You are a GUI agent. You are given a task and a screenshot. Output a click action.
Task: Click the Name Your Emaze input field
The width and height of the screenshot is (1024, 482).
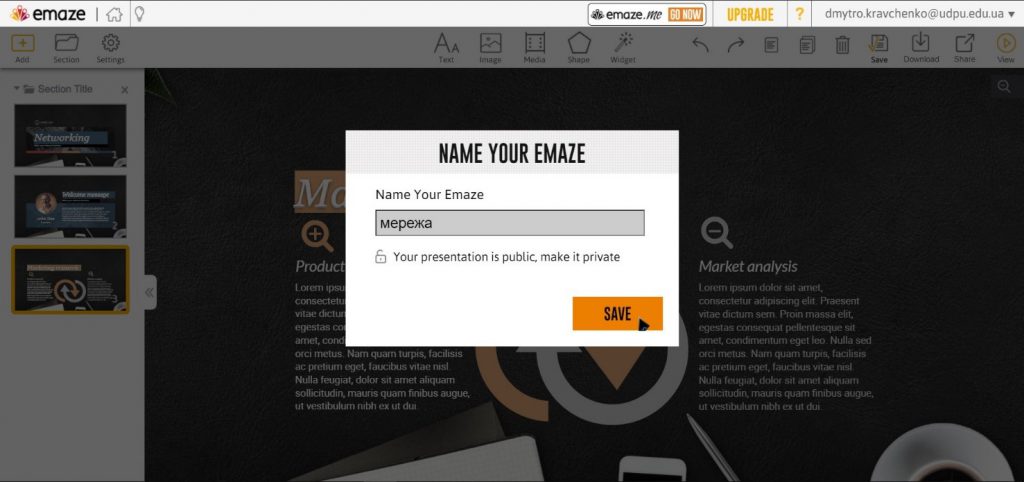509,223
